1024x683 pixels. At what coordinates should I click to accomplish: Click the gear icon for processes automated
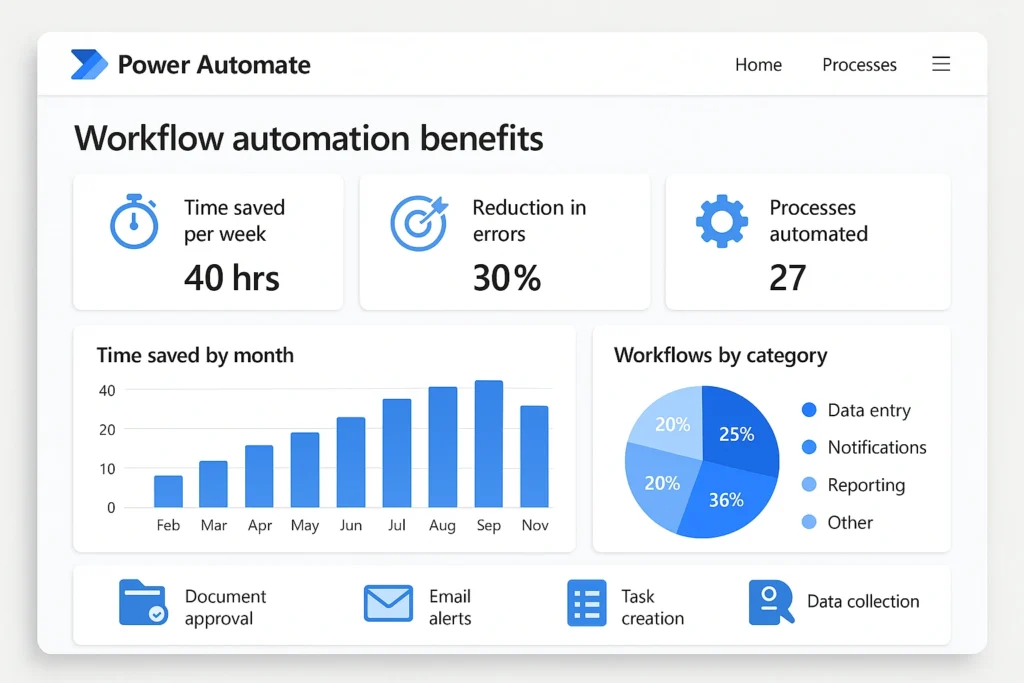coord(721,222)
